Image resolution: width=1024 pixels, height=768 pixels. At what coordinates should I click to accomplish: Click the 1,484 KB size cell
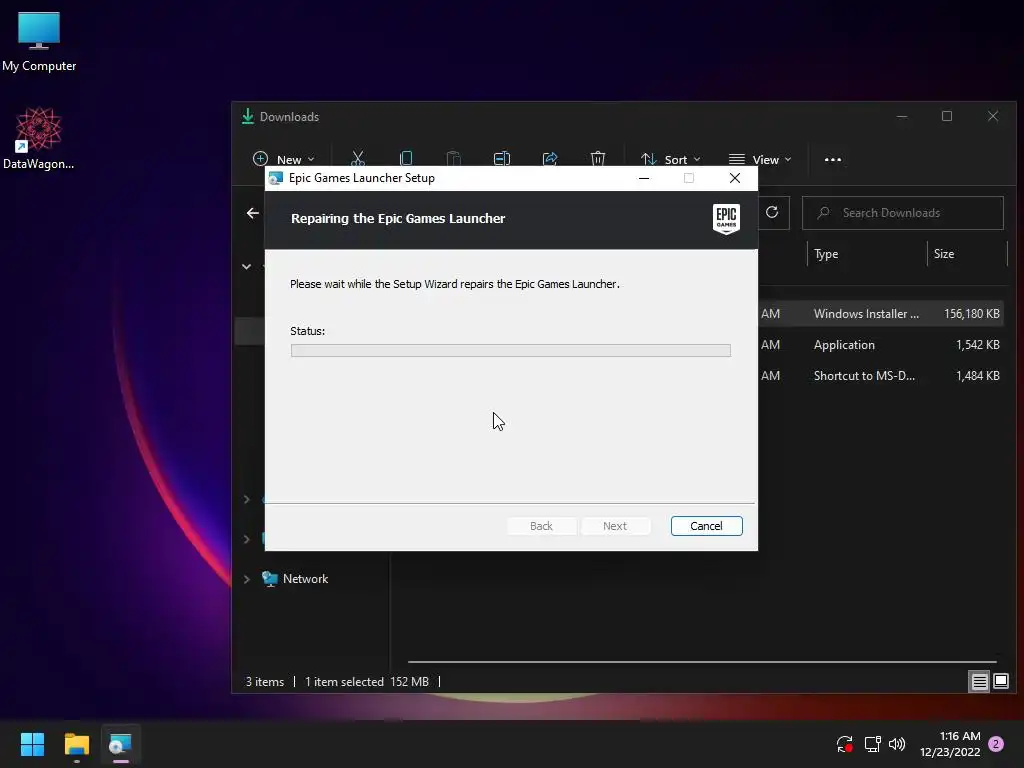(x=978, y=376)
